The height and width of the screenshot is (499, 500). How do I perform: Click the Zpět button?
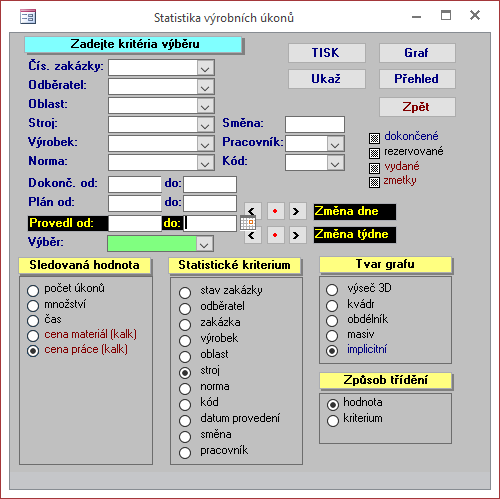(x=417, y=107)
